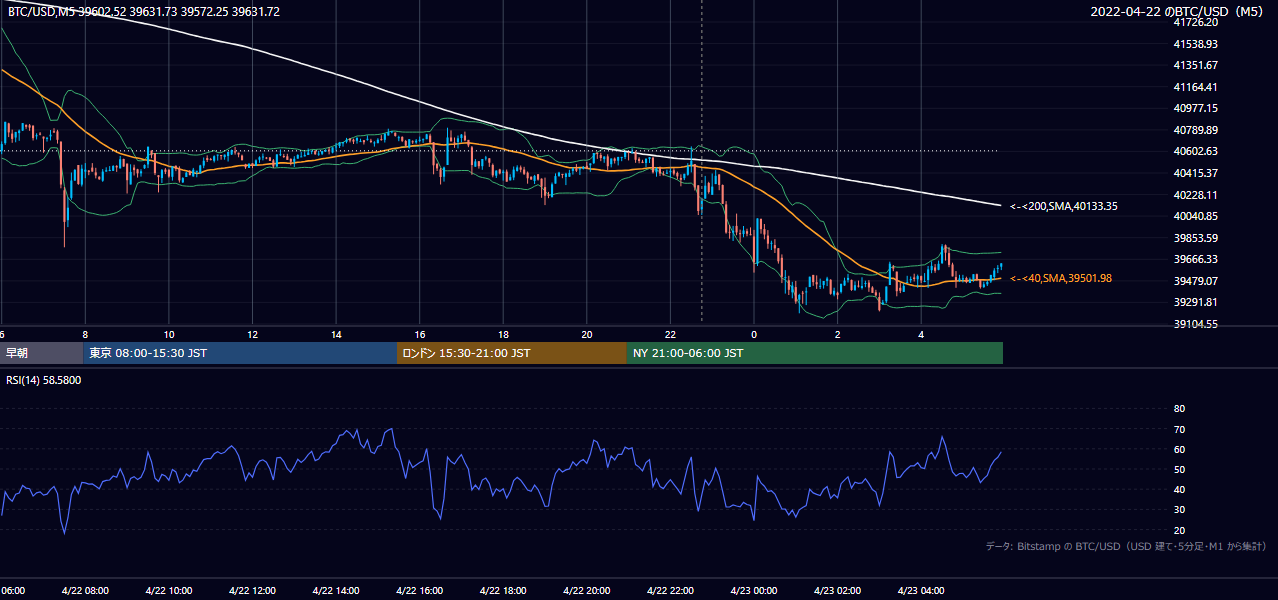This screenshot has height=600, width=1278.
Task: Click the 40 SMA 39501.98 label
Action: (1060, 278)
